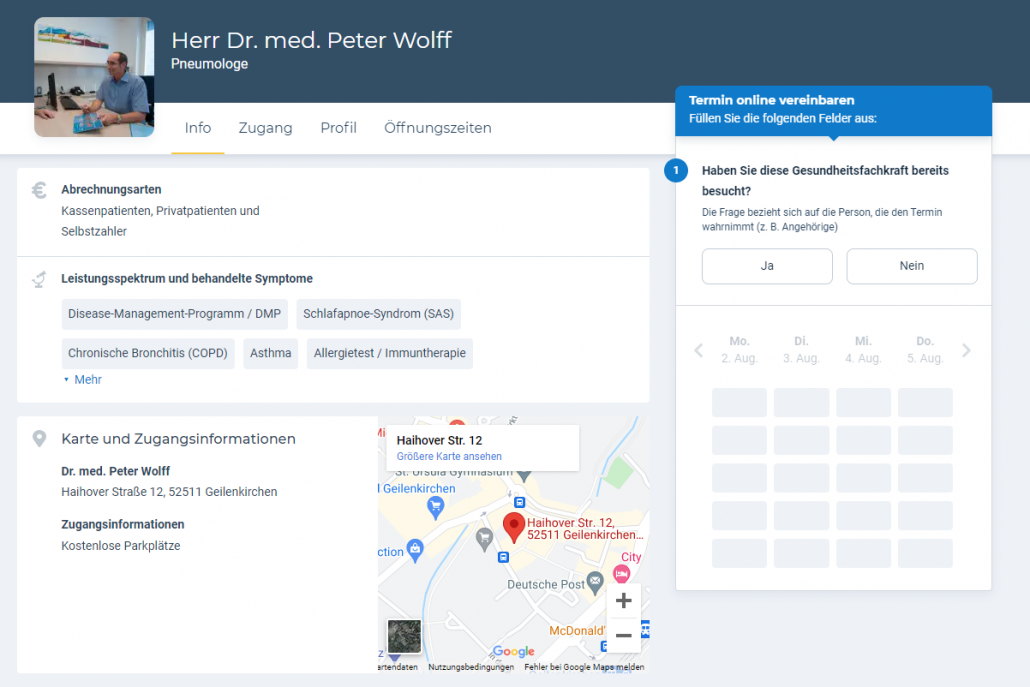Select the Schlafapnoe-Syndrom (SAS) tag
Image resolution: width=1030 pixels, height=687 pixels.
pyautogui.click(x=378, y=314)
